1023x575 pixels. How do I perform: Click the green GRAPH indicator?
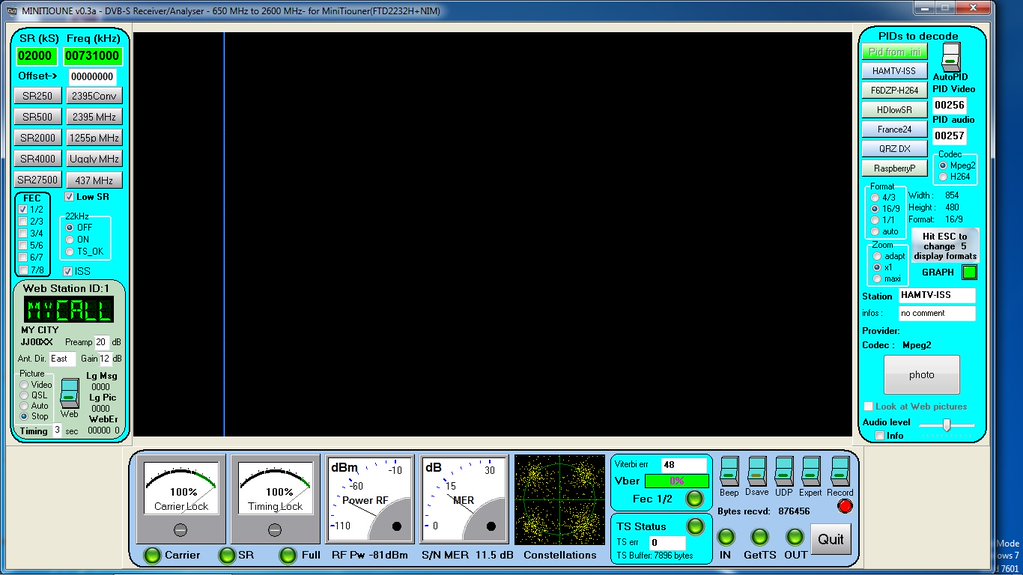(x=968, y=272)
